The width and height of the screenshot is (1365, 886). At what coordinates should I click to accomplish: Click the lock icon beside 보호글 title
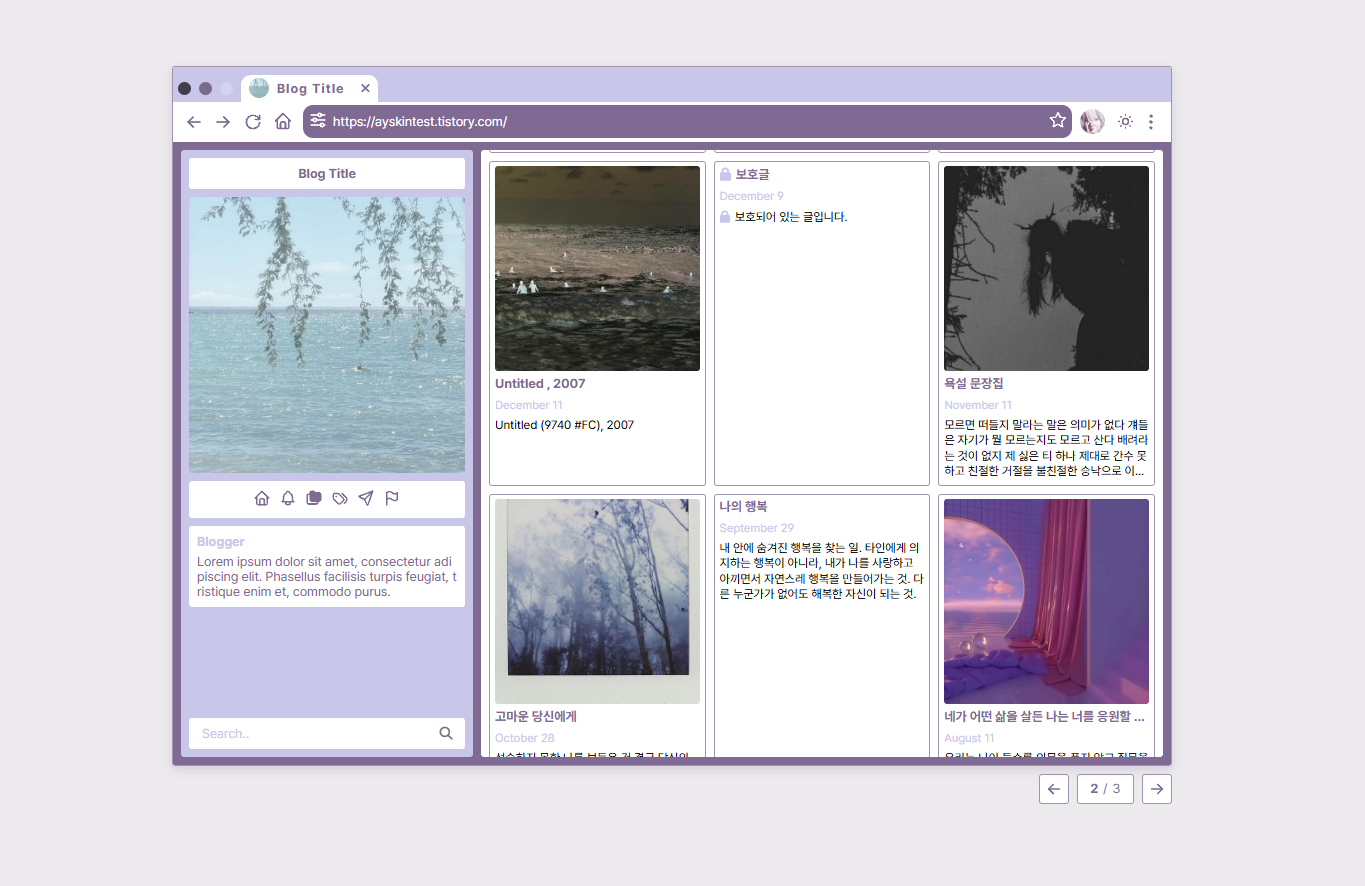(x=725, y=174)
